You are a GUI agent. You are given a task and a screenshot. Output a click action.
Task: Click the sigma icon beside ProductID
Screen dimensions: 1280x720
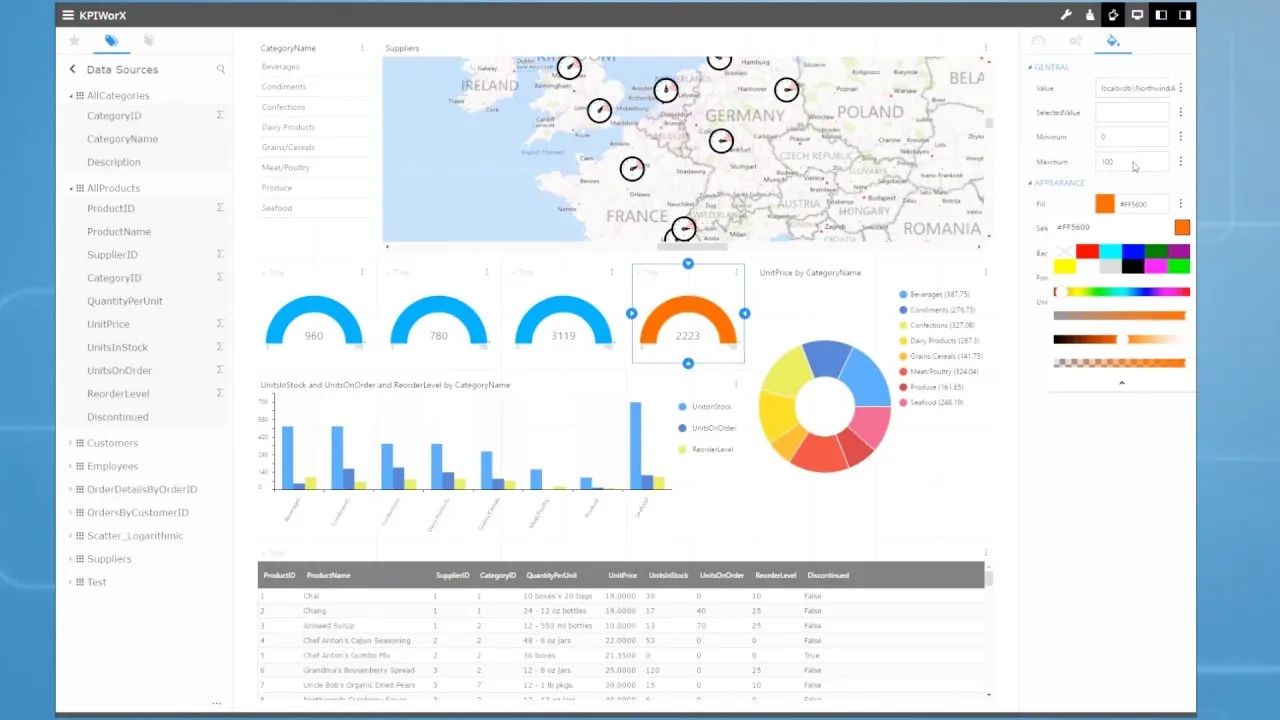pyautogui.click(x=220, y=208)
